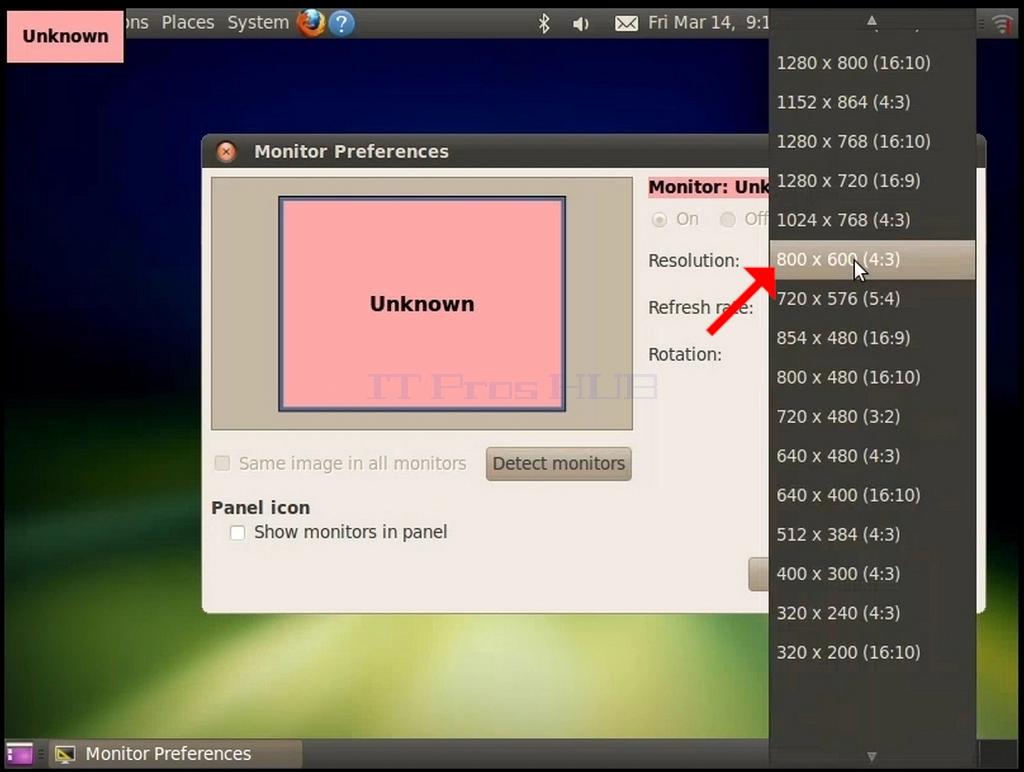Click the show desktop icon in bottom panel
The width and height of the screenshot is (1024, 772).
tap(20, 754)
